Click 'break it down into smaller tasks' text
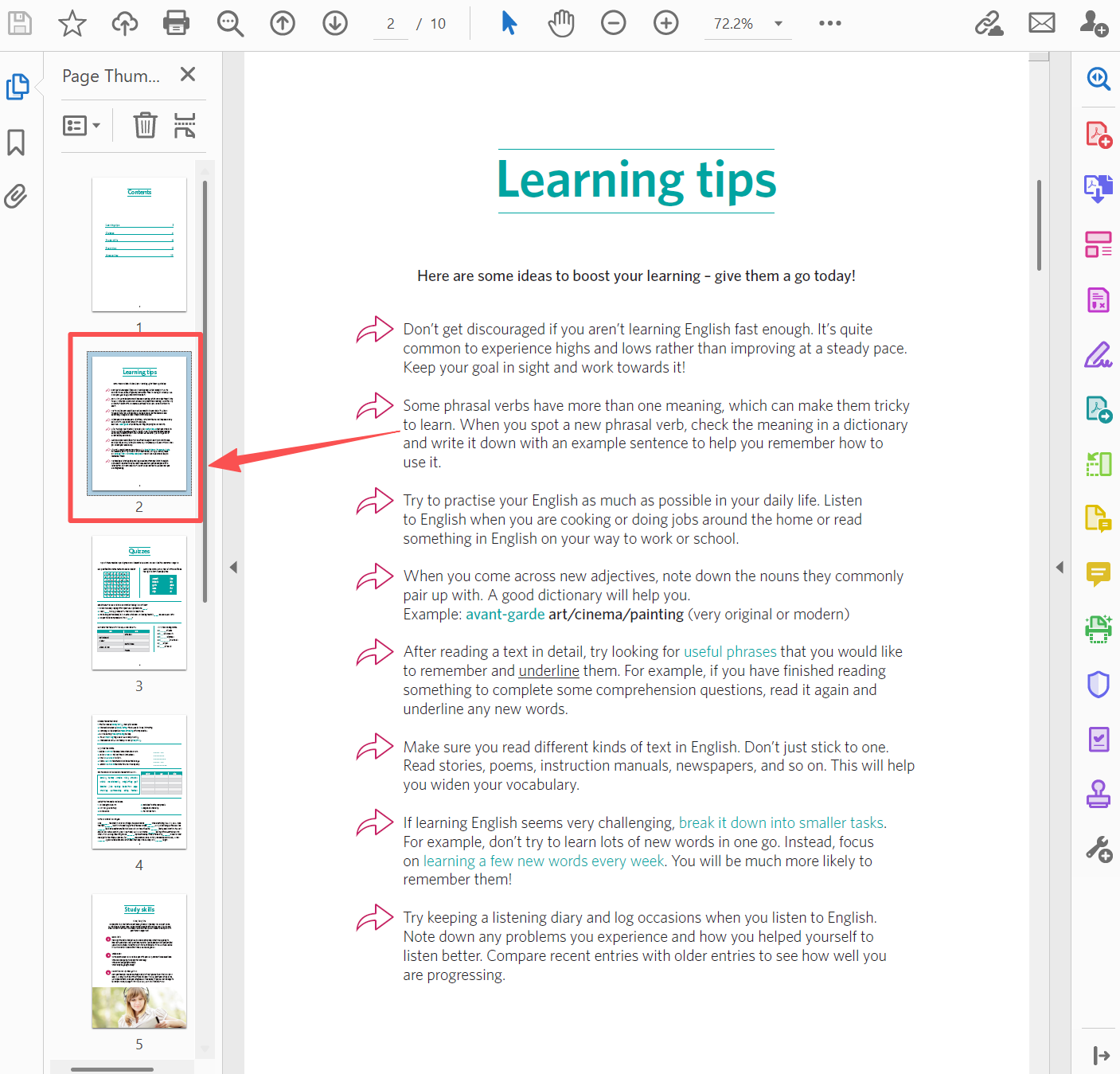Screen dimensions: 1120x1074 point(781,822)
